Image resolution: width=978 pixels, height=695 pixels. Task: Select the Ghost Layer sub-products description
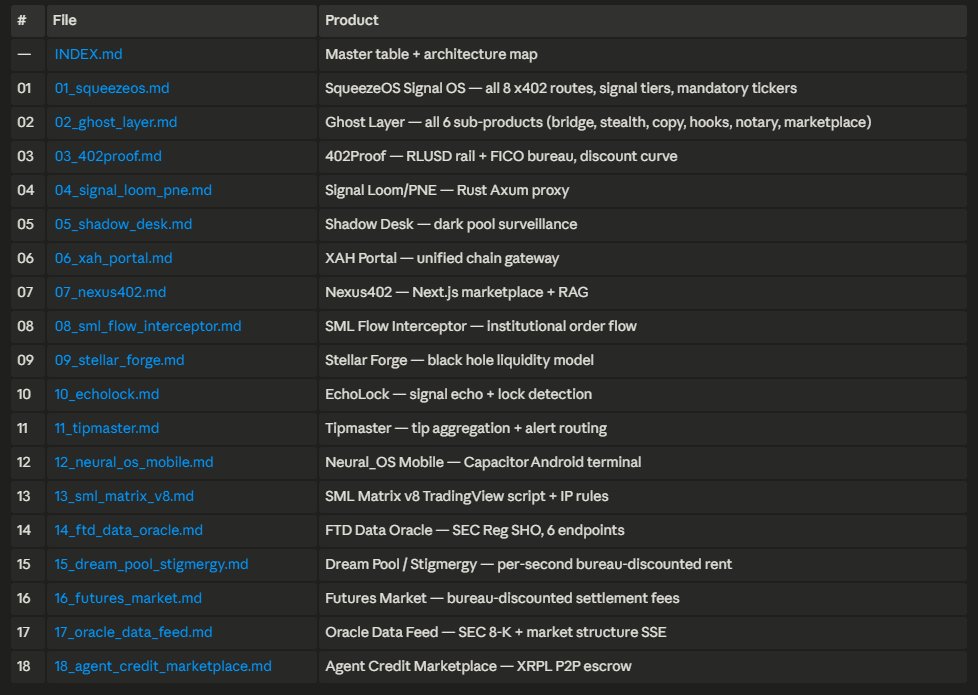tap(598, 122)
